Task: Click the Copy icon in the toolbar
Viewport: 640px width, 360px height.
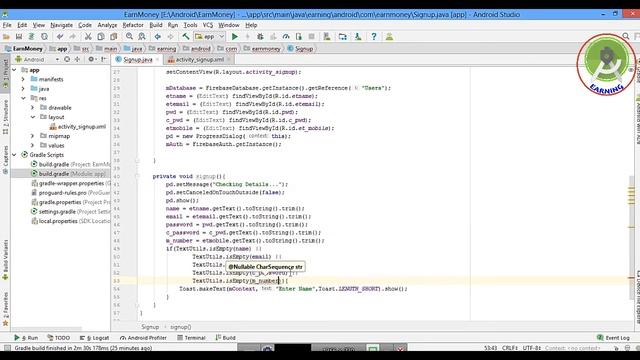Action: 101,37
